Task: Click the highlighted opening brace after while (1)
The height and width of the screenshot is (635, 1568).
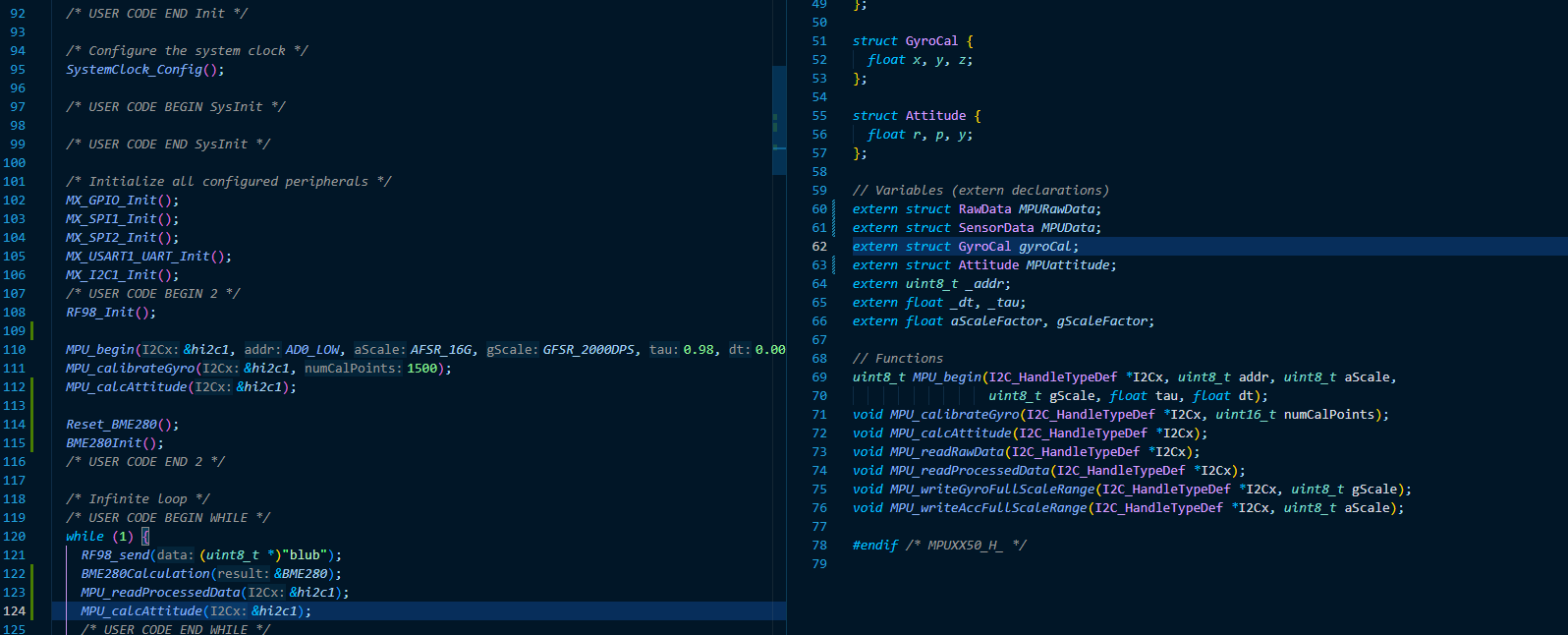Action: point(145,537)
